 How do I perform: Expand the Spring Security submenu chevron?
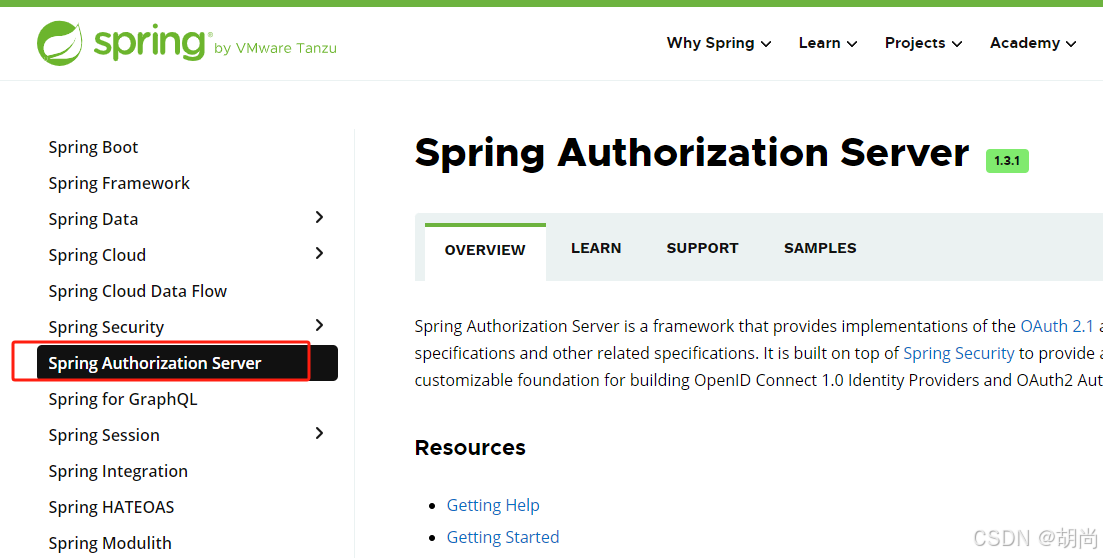click(x=319, y=325)
